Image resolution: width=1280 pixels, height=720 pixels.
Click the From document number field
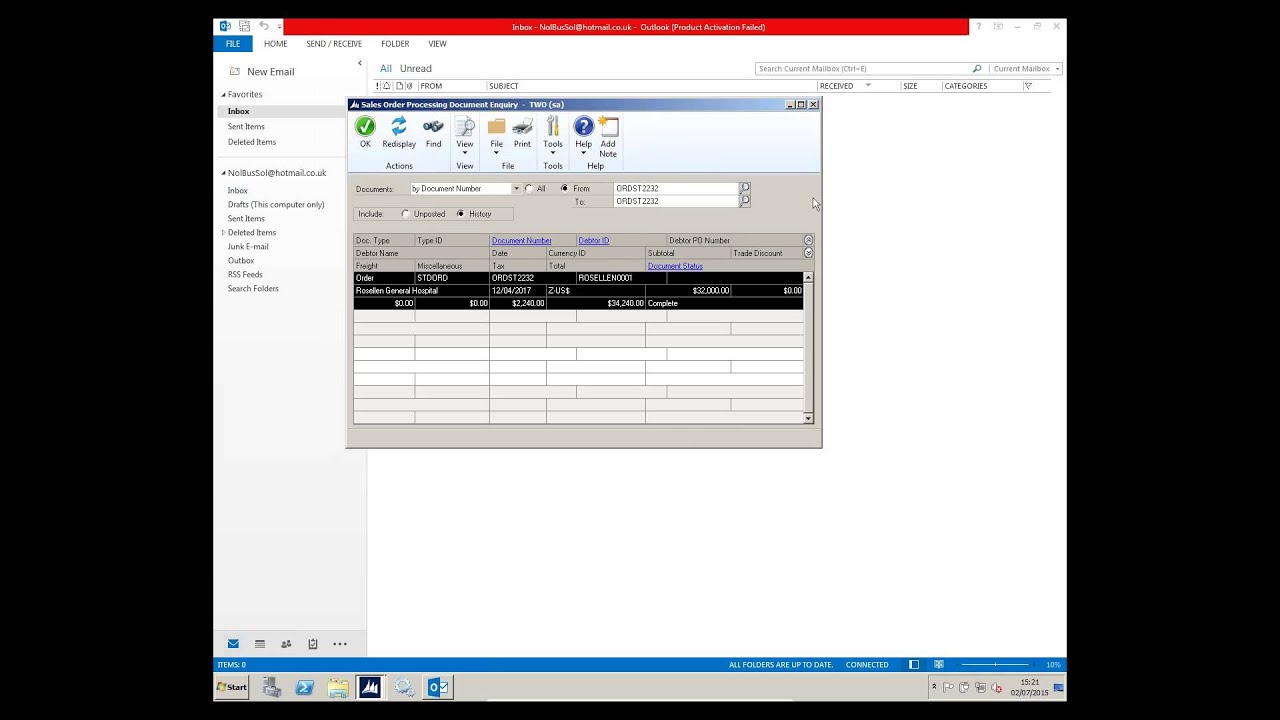click(676, 188)
